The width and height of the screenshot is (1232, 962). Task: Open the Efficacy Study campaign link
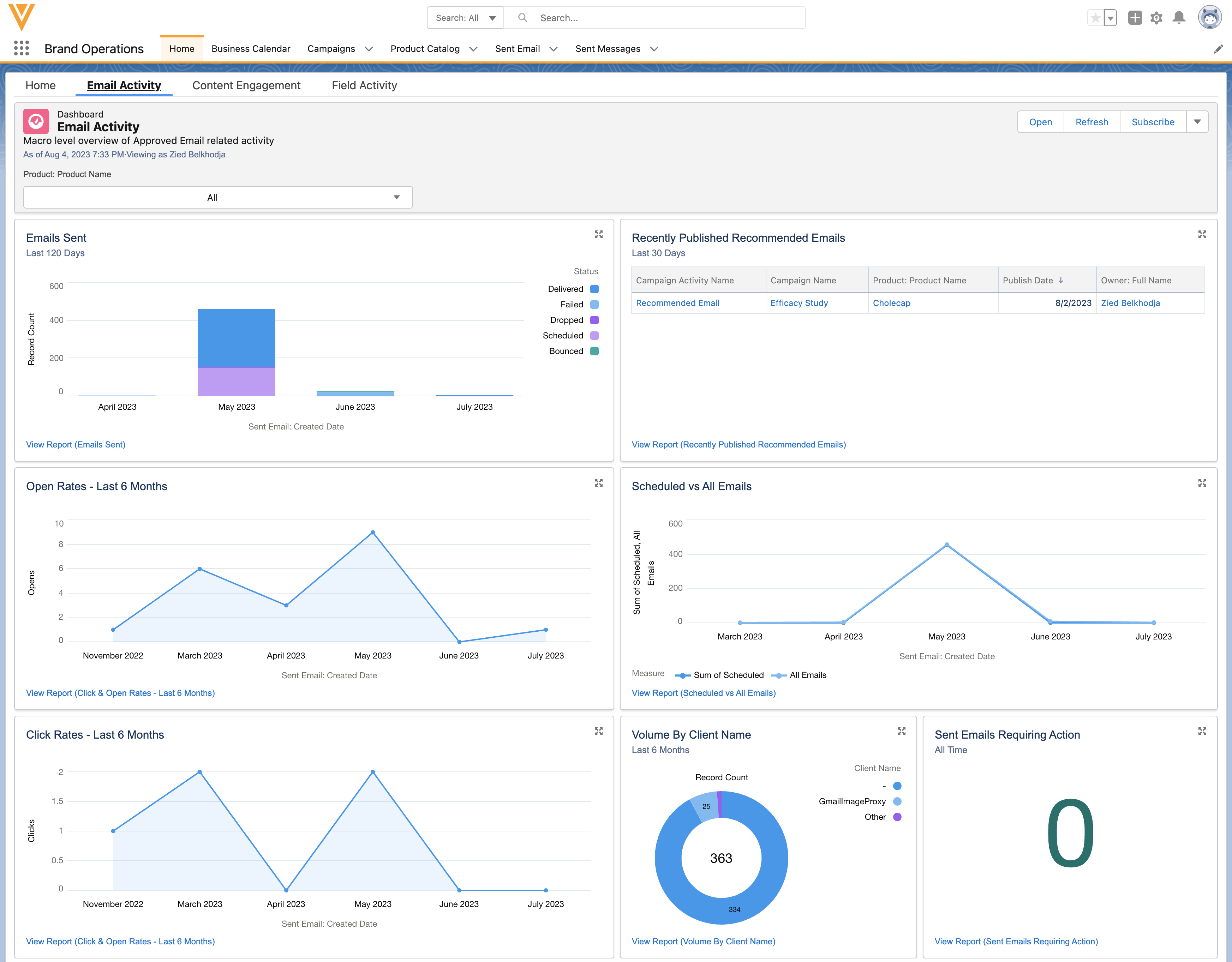click(799, 303)
